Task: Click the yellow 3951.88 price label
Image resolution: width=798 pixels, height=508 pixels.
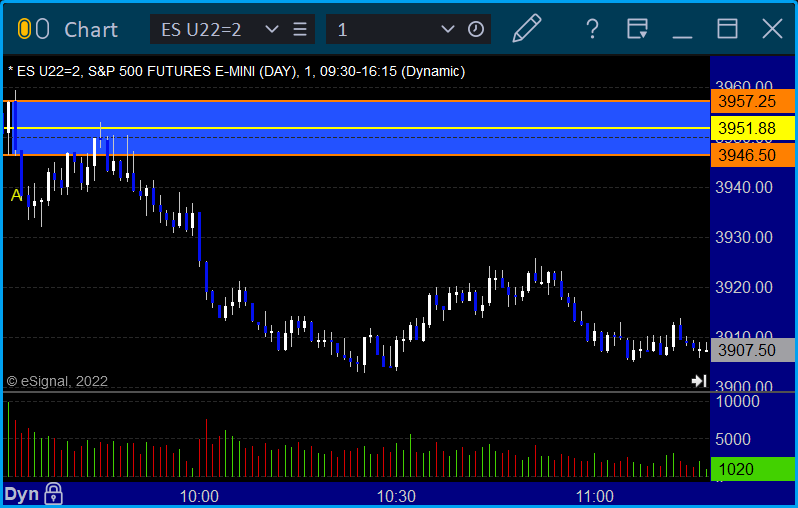Action: pyautogui.click(x=753, y=128)
